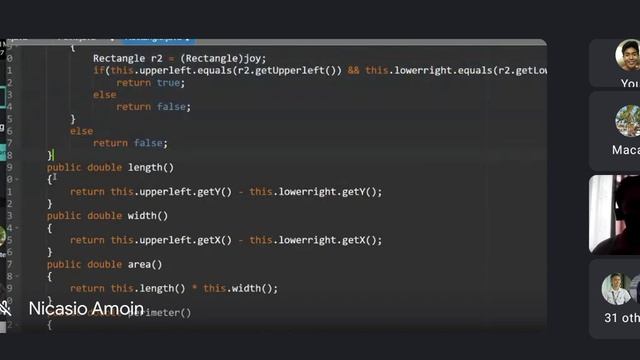This screenshot has width=640, height=360.
Task: Click the line returning upperleft.getX() minus lowerright.getX()
Action: pos(226,240)
